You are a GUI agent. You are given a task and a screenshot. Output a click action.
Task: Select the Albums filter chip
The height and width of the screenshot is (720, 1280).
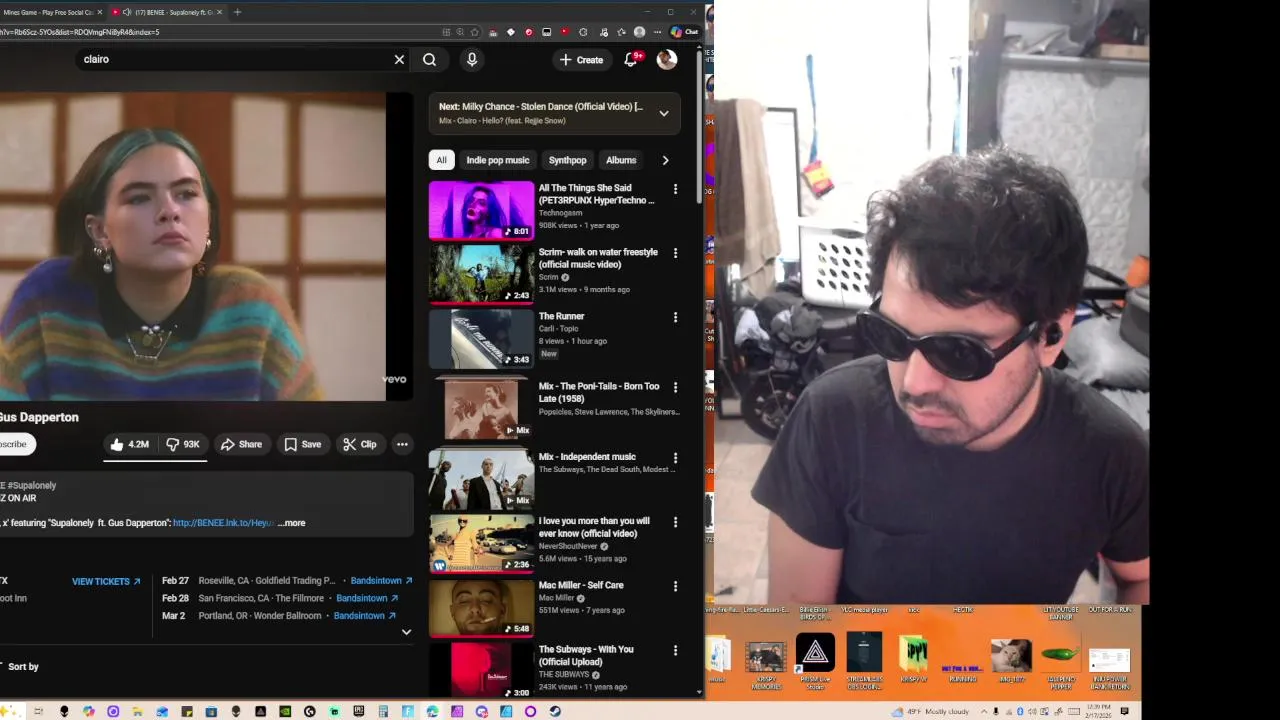(621, 160)
